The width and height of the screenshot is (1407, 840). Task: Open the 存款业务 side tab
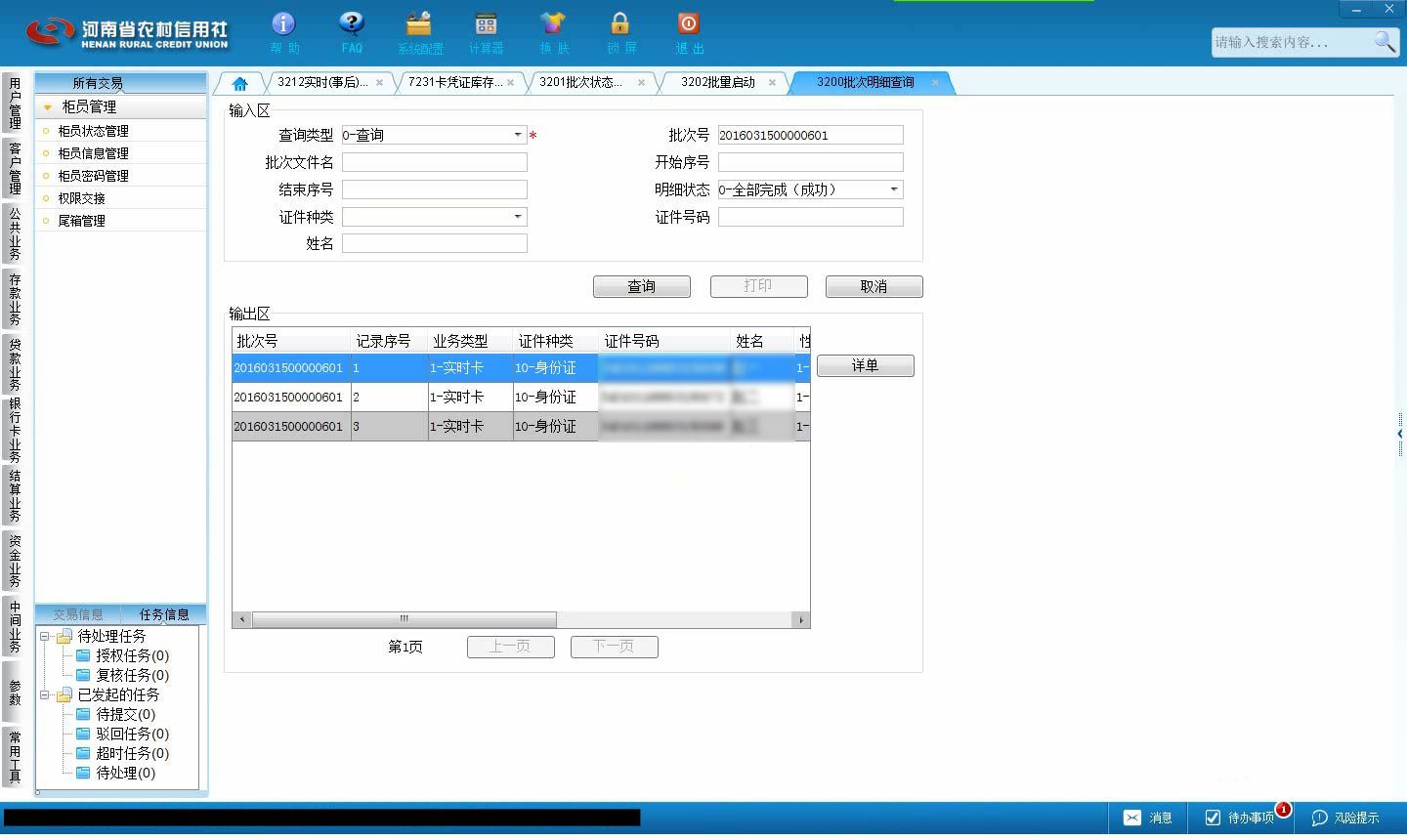(x=15, y=299)
